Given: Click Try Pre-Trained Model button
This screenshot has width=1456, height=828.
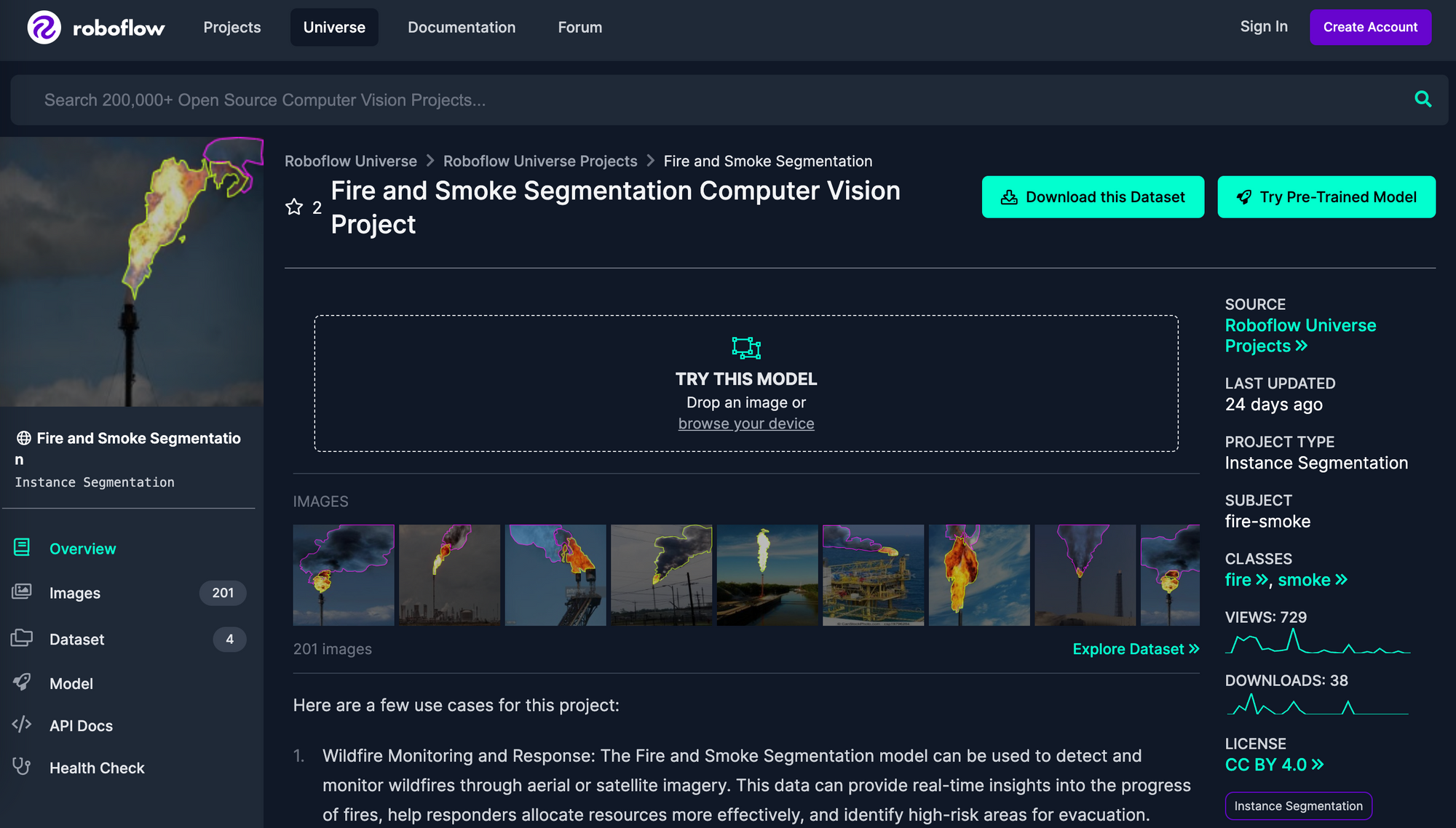Looking at the screenshot, I should point(1326,197).
